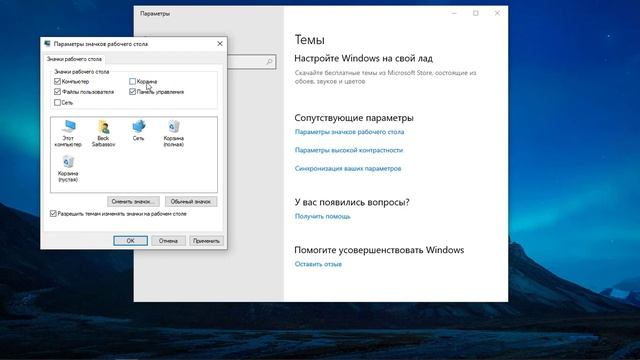Click the Получить помощь link
Screen dimensions: 640x360
(322, 216)
